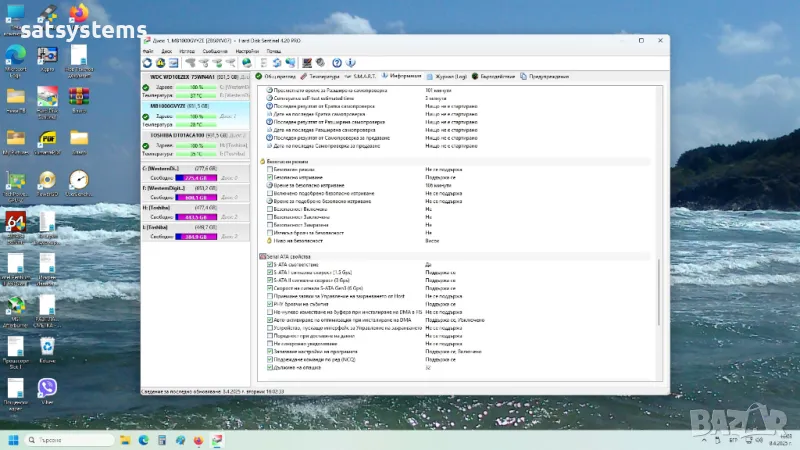Screen dimensions: 800x450
Task: Open the Viber icon on the desktop
Action: [x=46, y=388]
